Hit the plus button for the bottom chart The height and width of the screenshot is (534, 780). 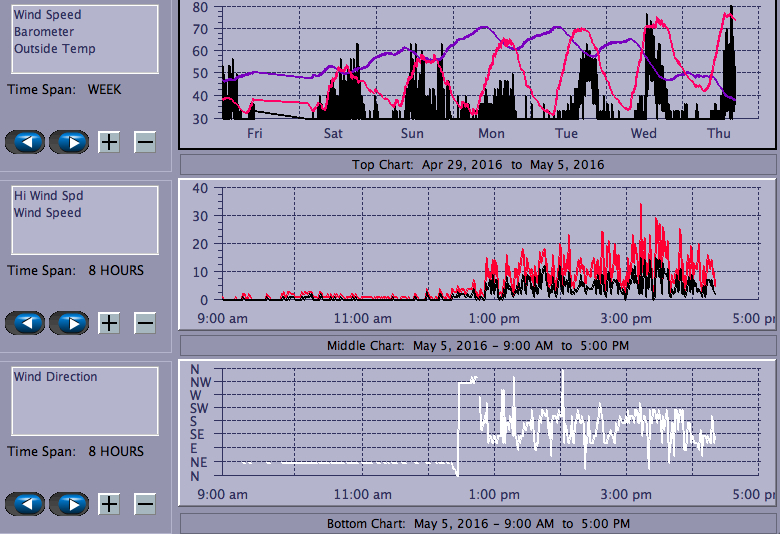pyautogui.click(x=109, y=504)
